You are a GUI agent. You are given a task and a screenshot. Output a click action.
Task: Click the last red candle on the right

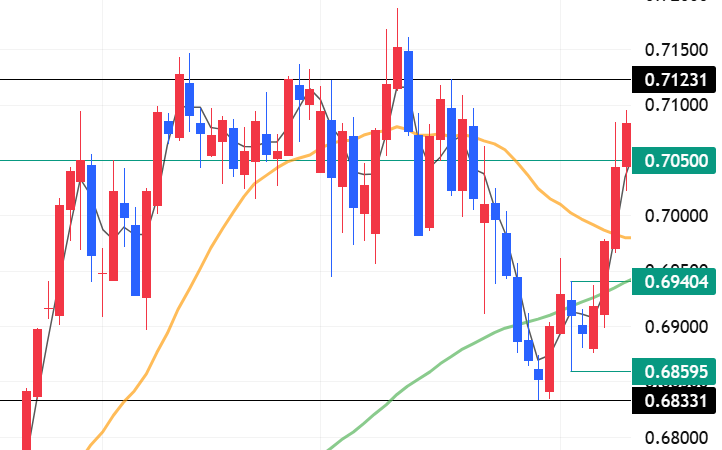[627, 144]
